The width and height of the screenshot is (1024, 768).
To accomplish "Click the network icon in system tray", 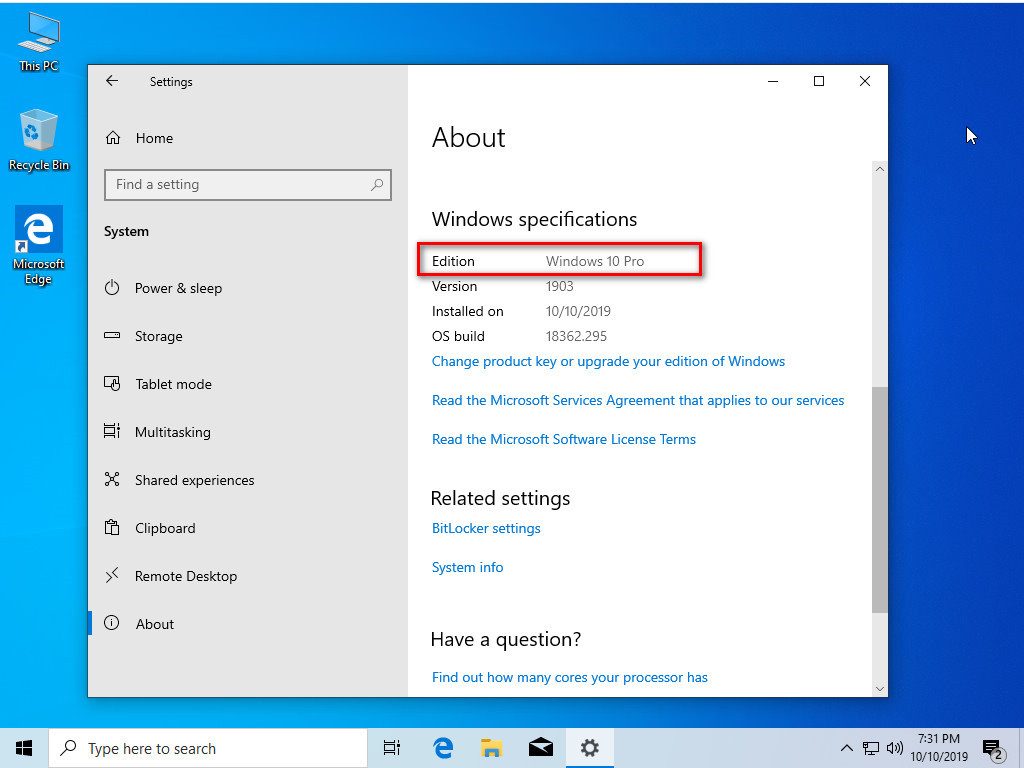I will click(871, 748).
